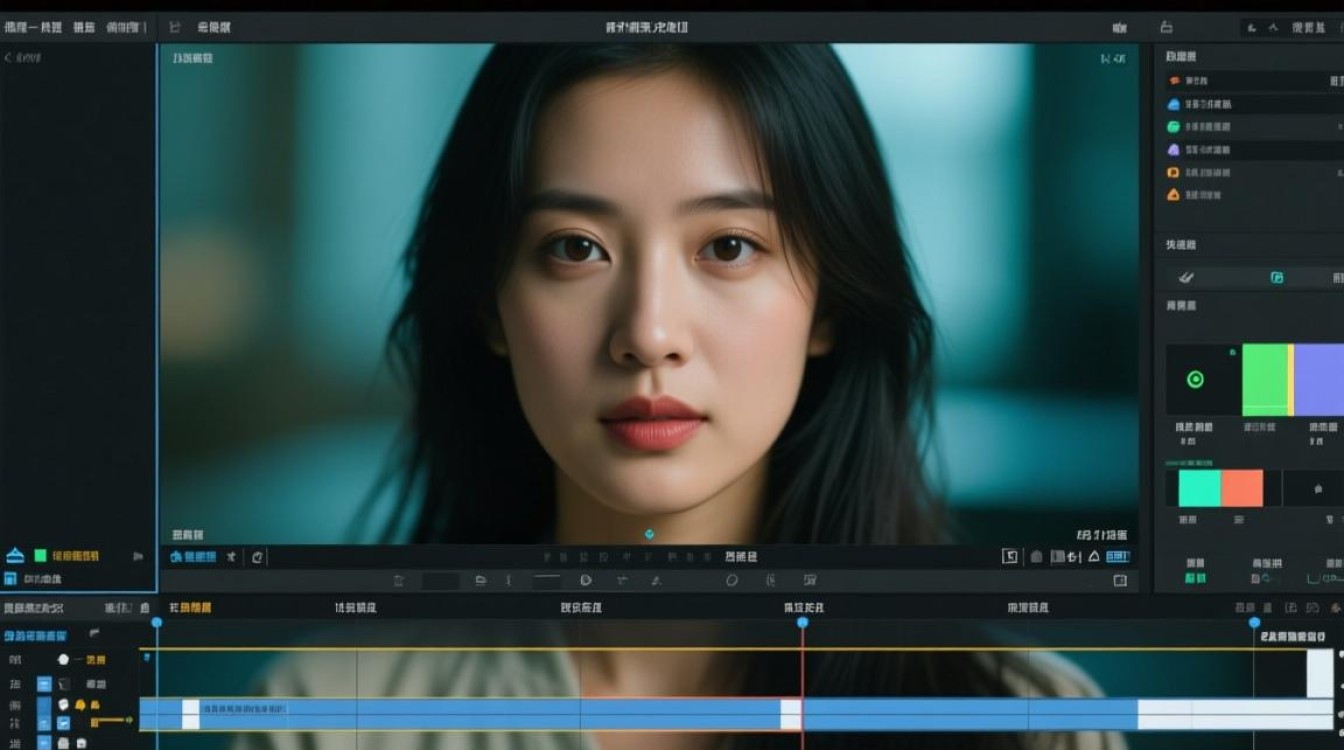Click the blue cloud icon in right panel list
Viewport: 1344px width, 750px height.
(1173, 103)
